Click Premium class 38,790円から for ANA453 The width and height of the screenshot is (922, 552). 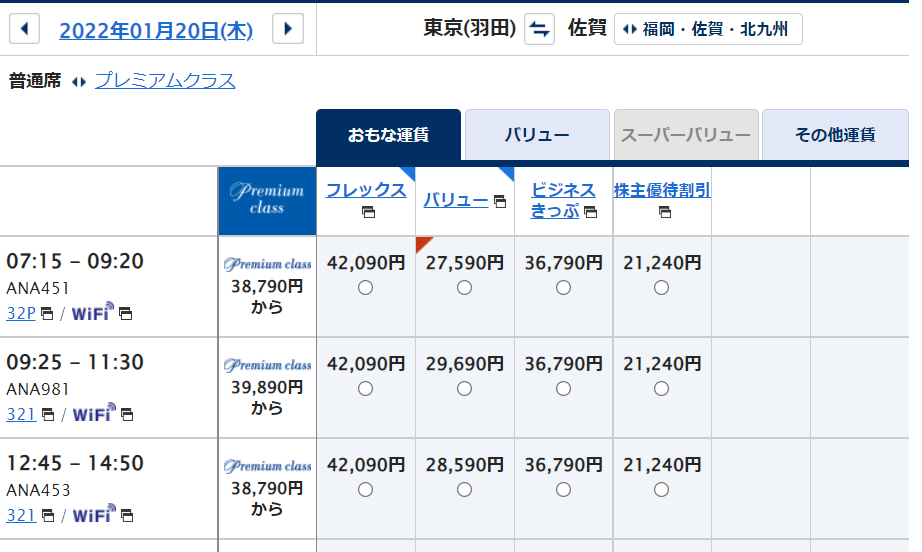tap(267, 489)
